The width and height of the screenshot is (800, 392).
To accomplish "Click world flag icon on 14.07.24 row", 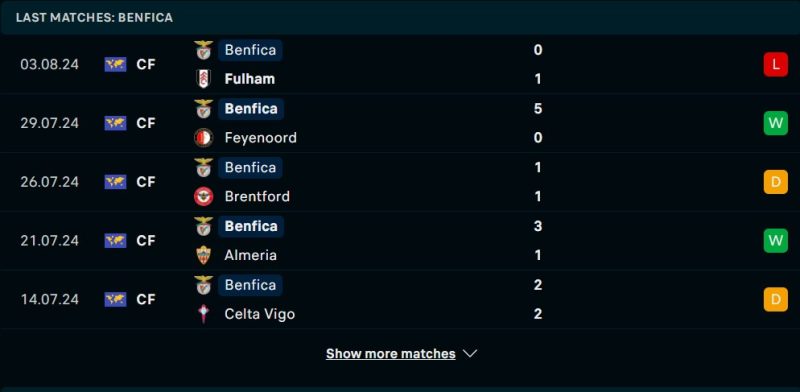I will [x=115, y=299].
